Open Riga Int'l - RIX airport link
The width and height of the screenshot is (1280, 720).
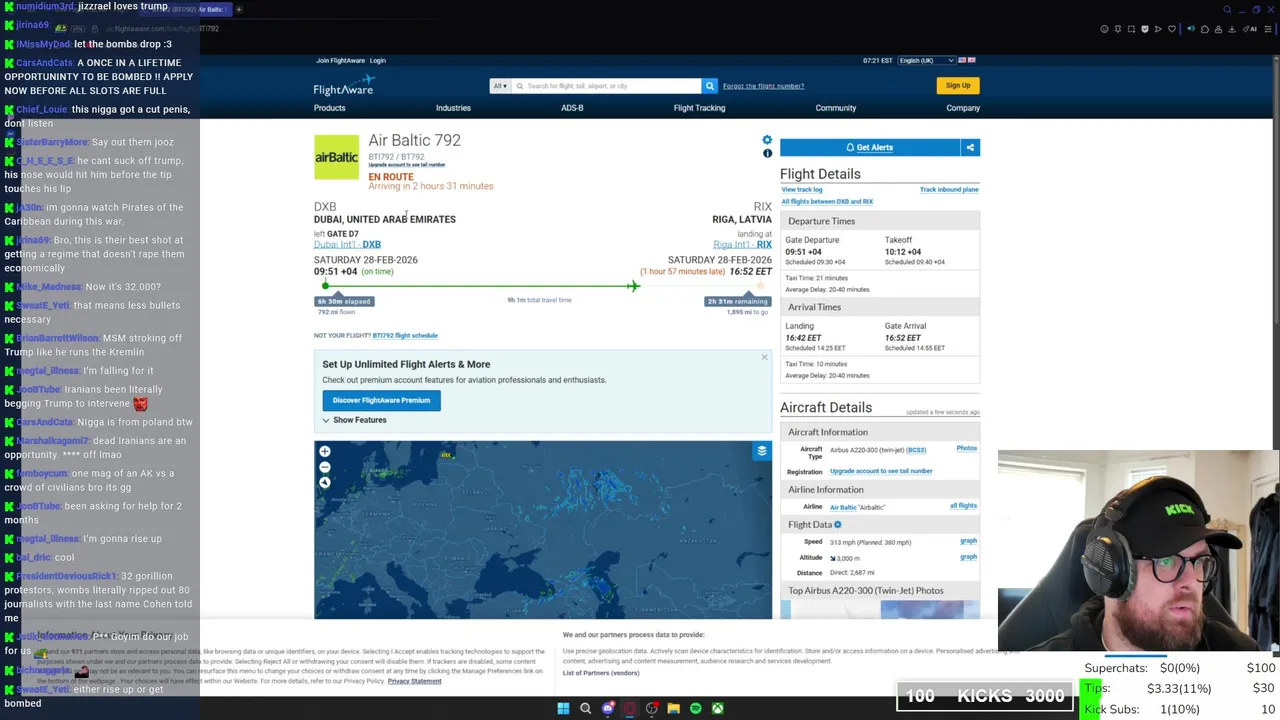[x=742, y=244]
